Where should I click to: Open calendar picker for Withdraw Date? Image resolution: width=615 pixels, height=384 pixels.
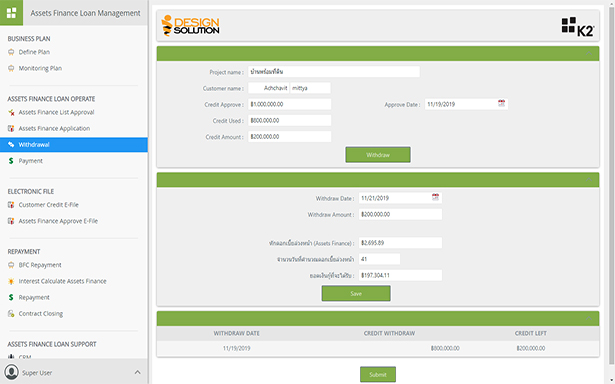[x=435, y=197]
